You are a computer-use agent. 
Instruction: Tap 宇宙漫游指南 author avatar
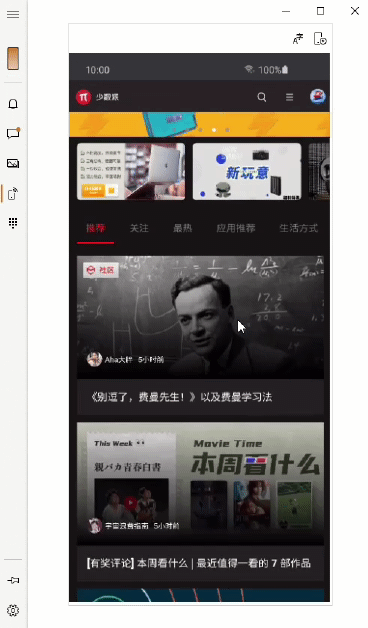point(95,525)
